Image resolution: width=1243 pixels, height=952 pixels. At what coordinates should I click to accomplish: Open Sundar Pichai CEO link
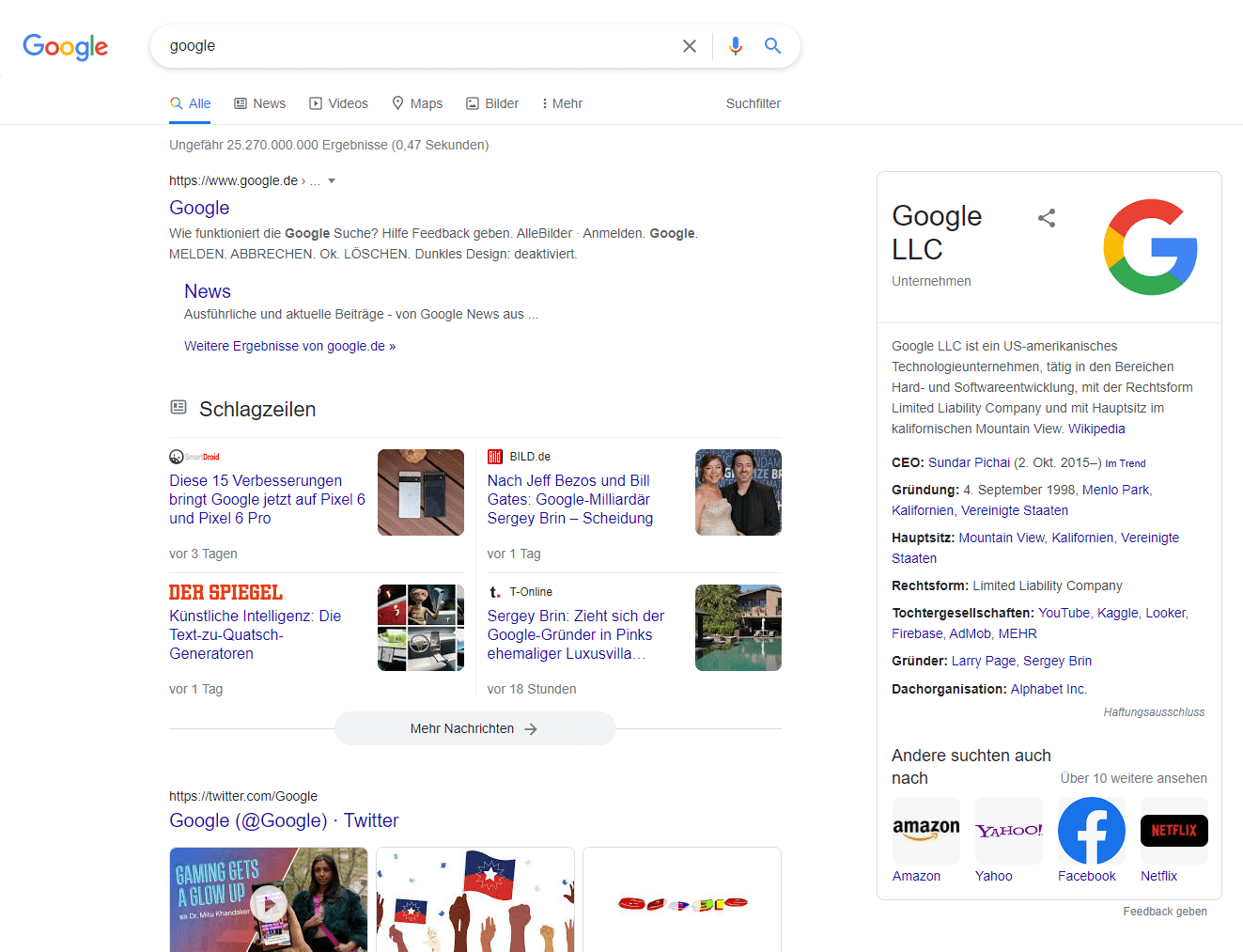point(969,462)
